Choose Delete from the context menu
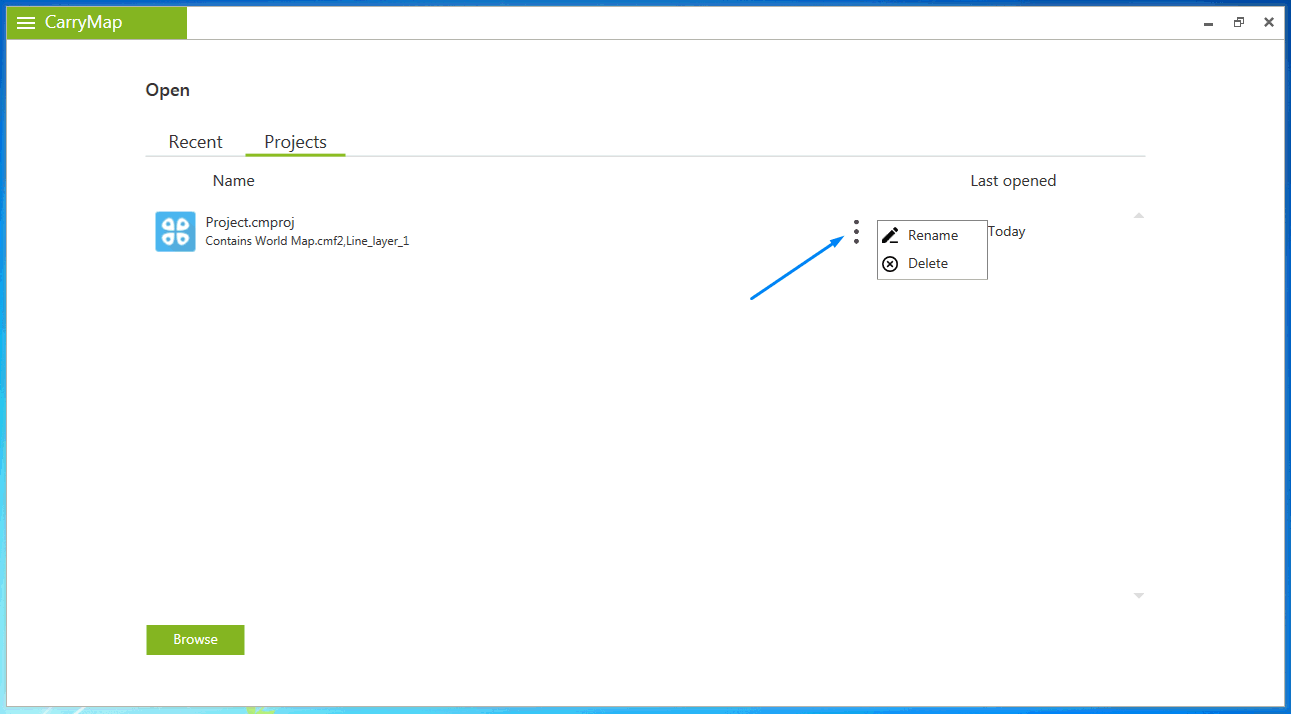1291x714 pixels. [927, 264]
